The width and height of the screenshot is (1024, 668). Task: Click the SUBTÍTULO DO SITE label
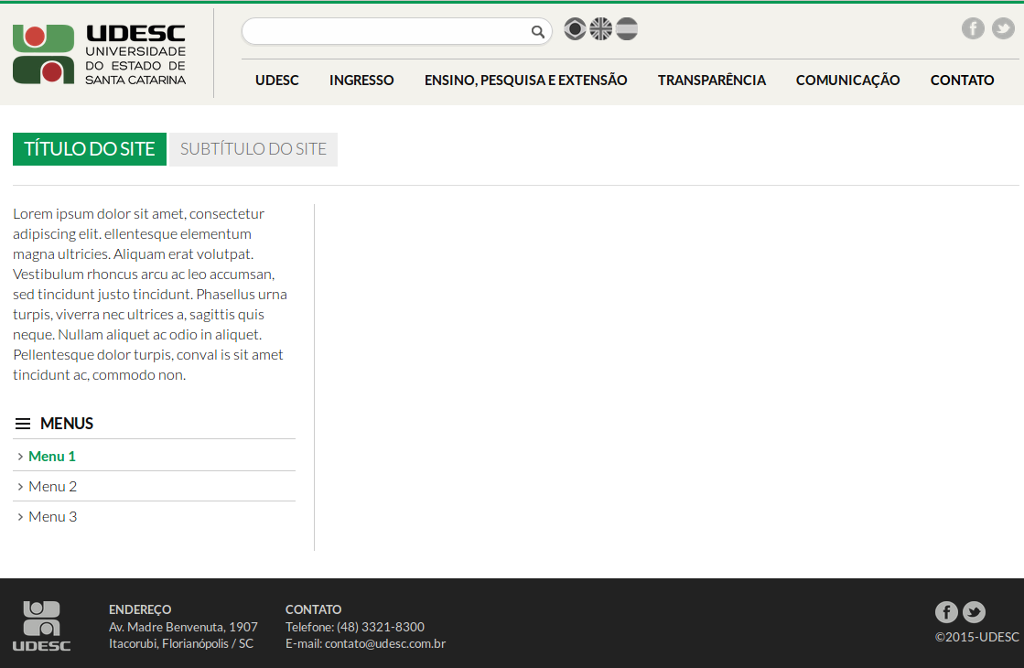253,149
